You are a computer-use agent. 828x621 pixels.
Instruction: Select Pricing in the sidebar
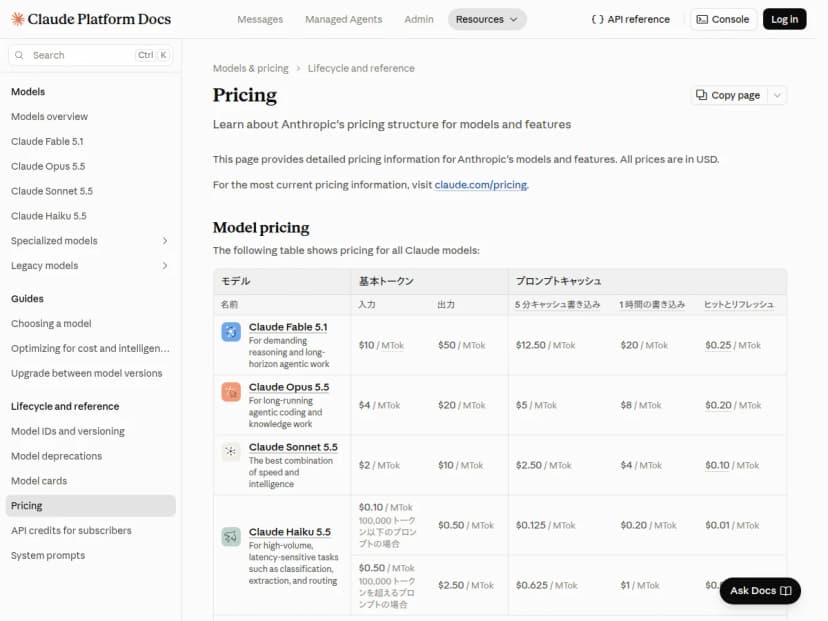point(90,506)
